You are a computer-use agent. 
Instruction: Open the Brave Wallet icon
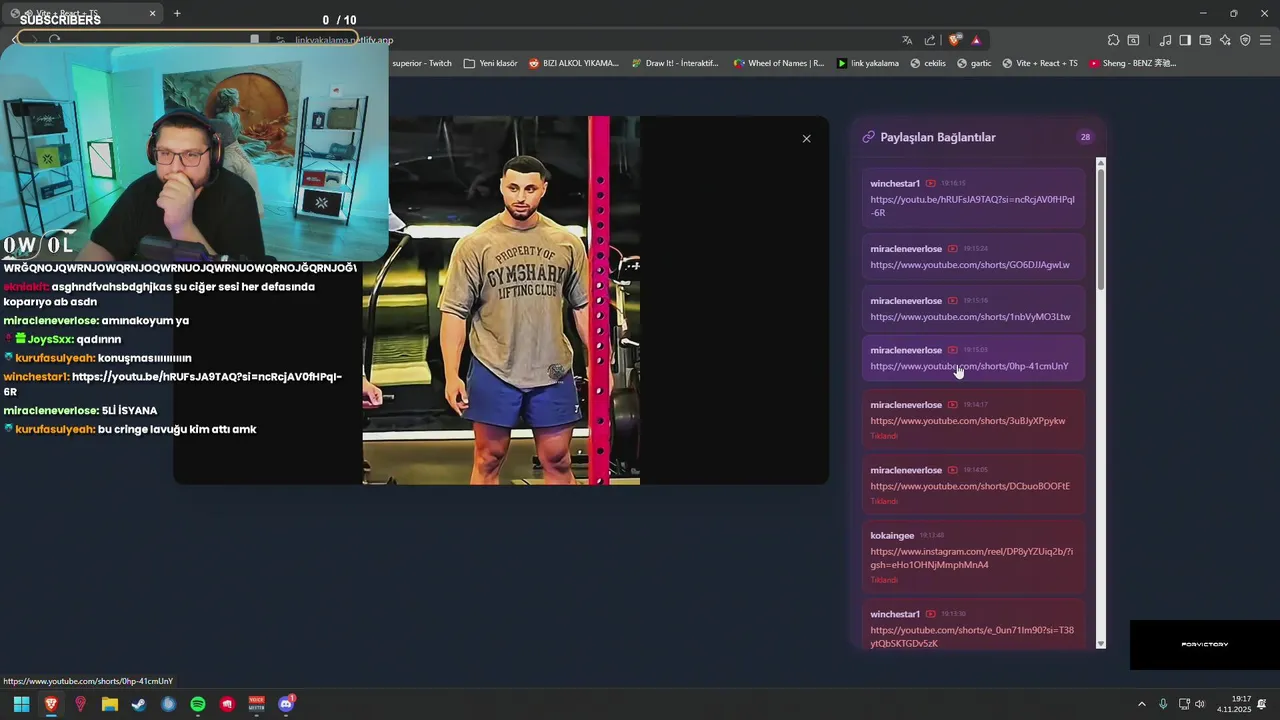[x=1205, y=40]
